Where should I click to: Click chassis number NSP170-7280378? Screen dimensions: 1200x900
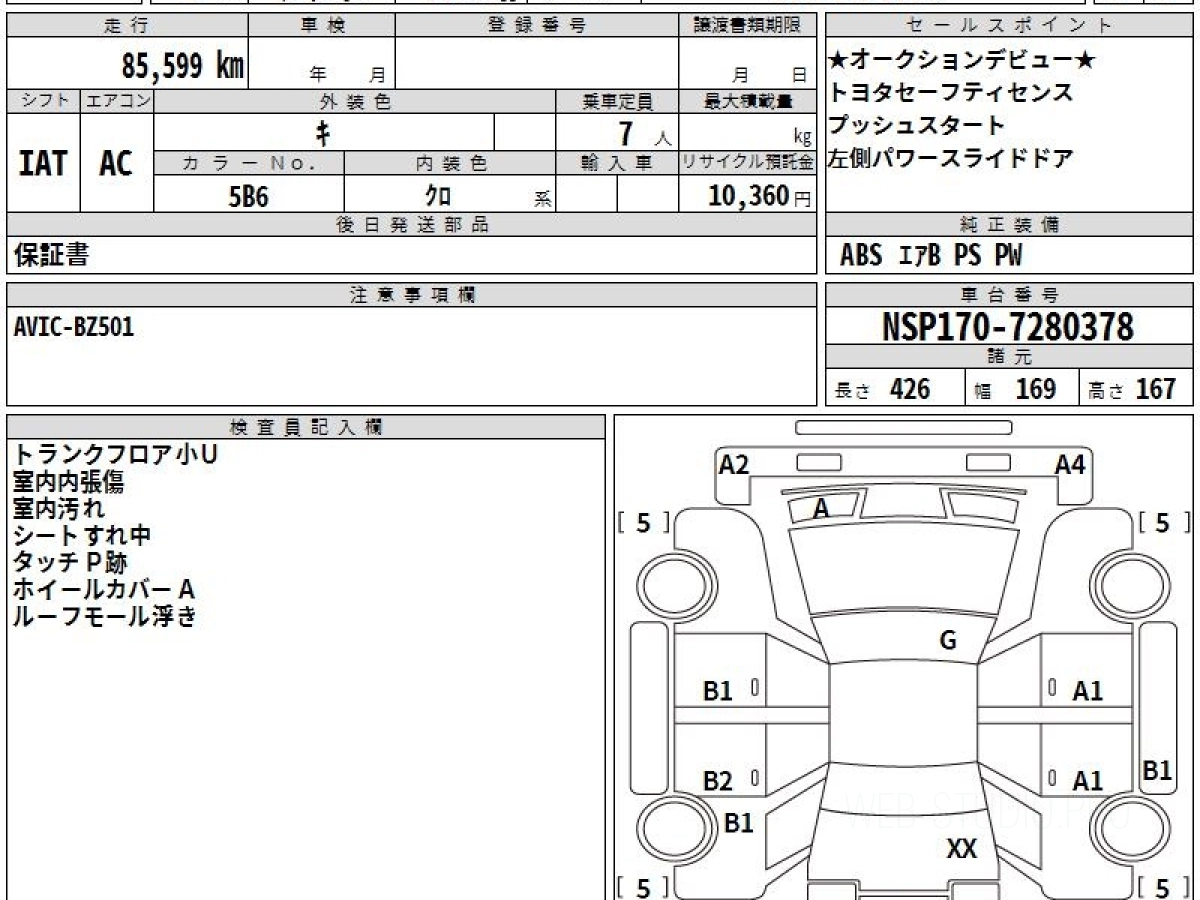point(1008,326)
